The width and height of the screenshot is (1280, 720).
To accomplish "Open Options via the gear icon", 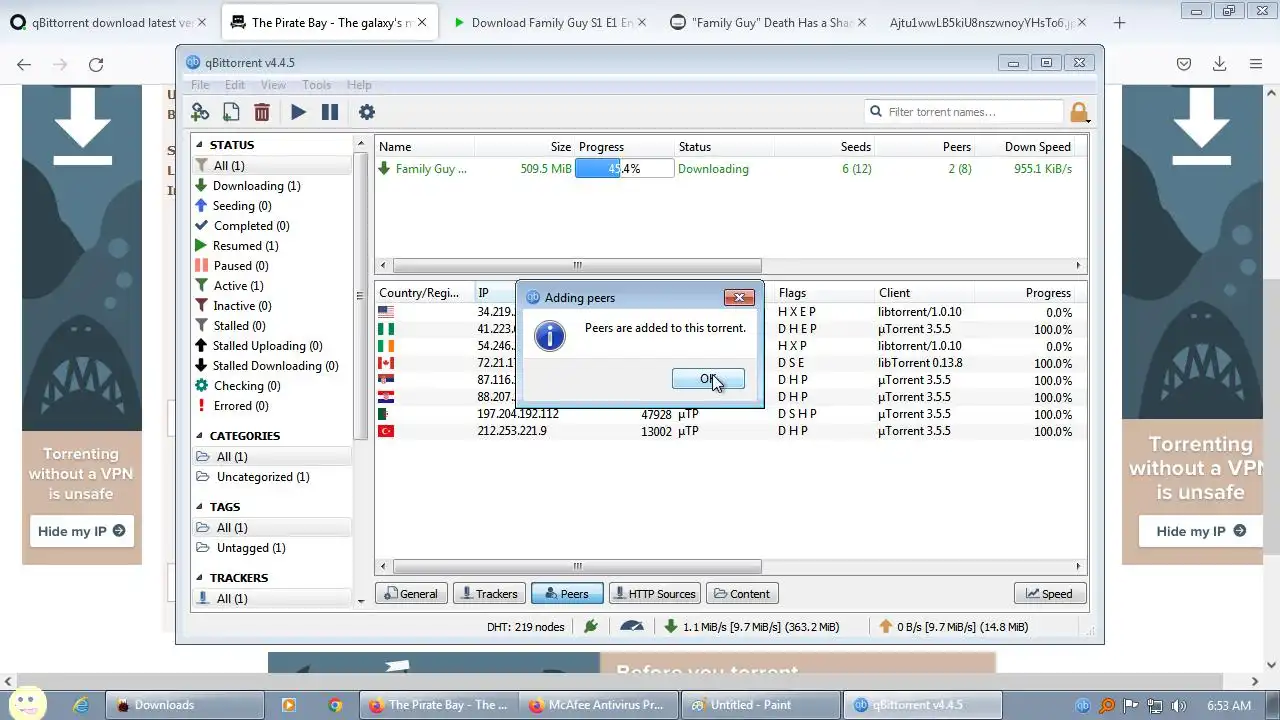I will (367, 112).
